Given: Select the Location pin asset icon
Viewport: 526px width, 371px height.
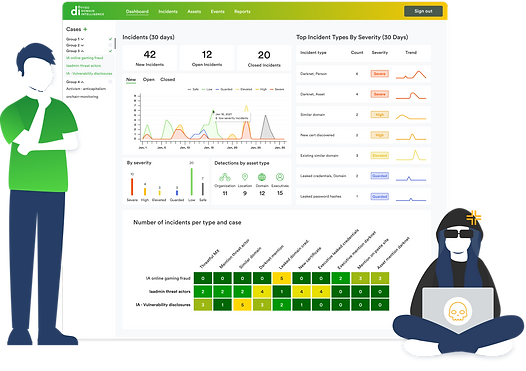Looking at the screenshot, I should coord(245,177).
